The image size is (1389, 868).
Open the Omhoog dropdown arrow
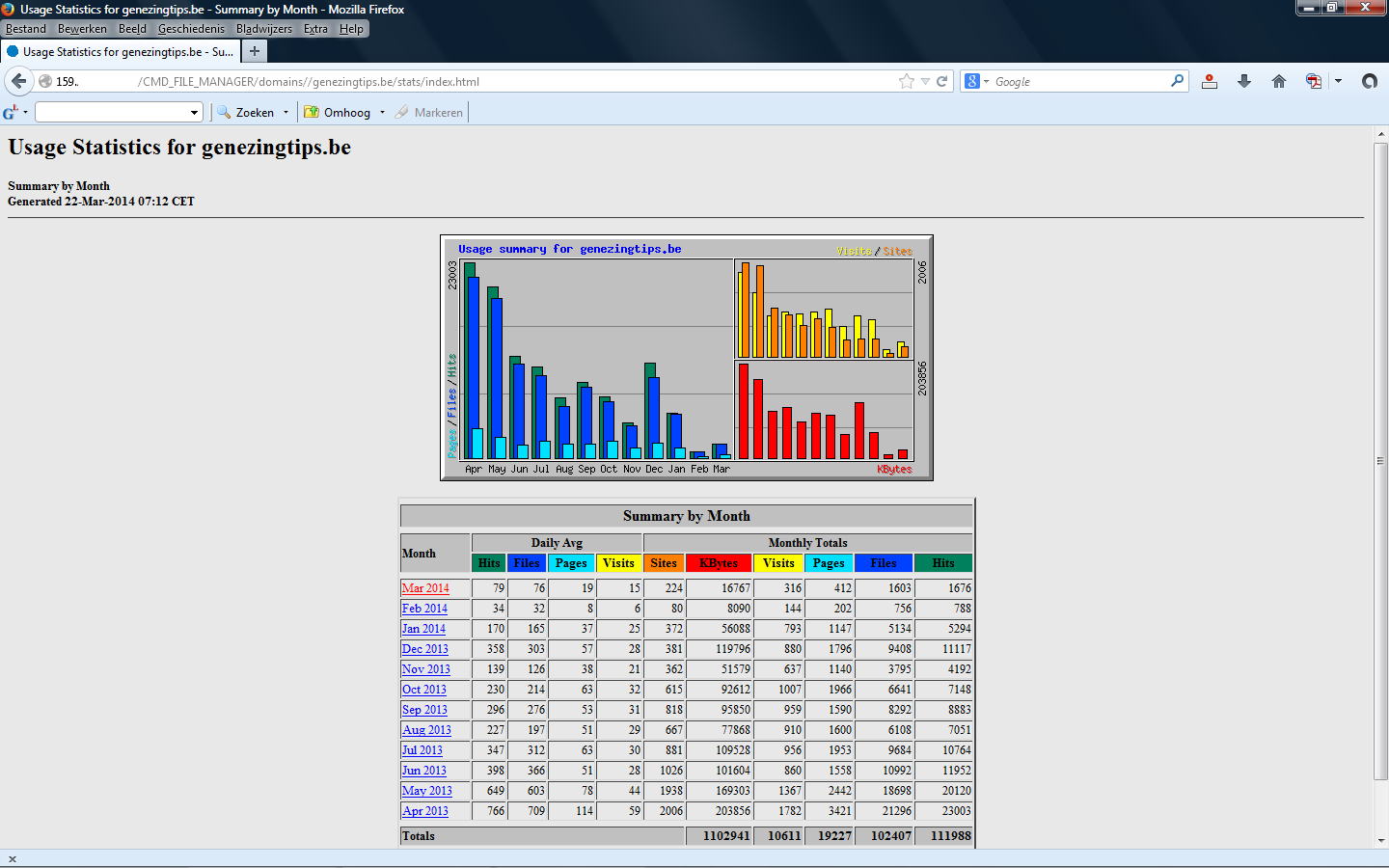pos(382,113)
